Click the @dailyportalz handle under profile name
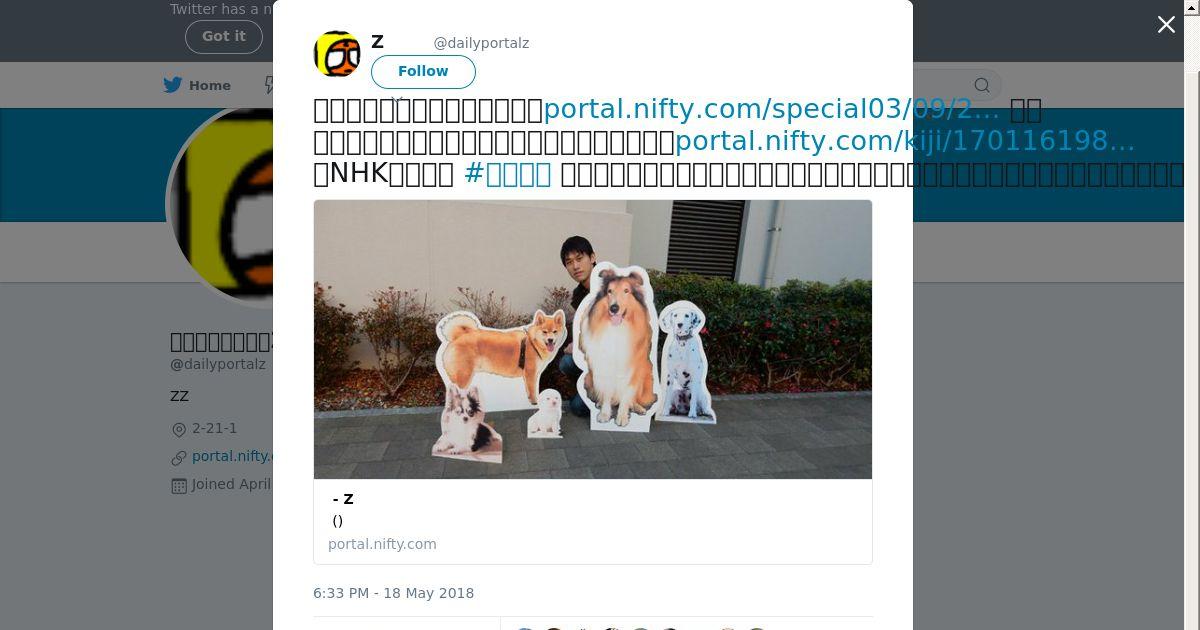Viewport: 1200px width, 630px height. coord(218,364)
